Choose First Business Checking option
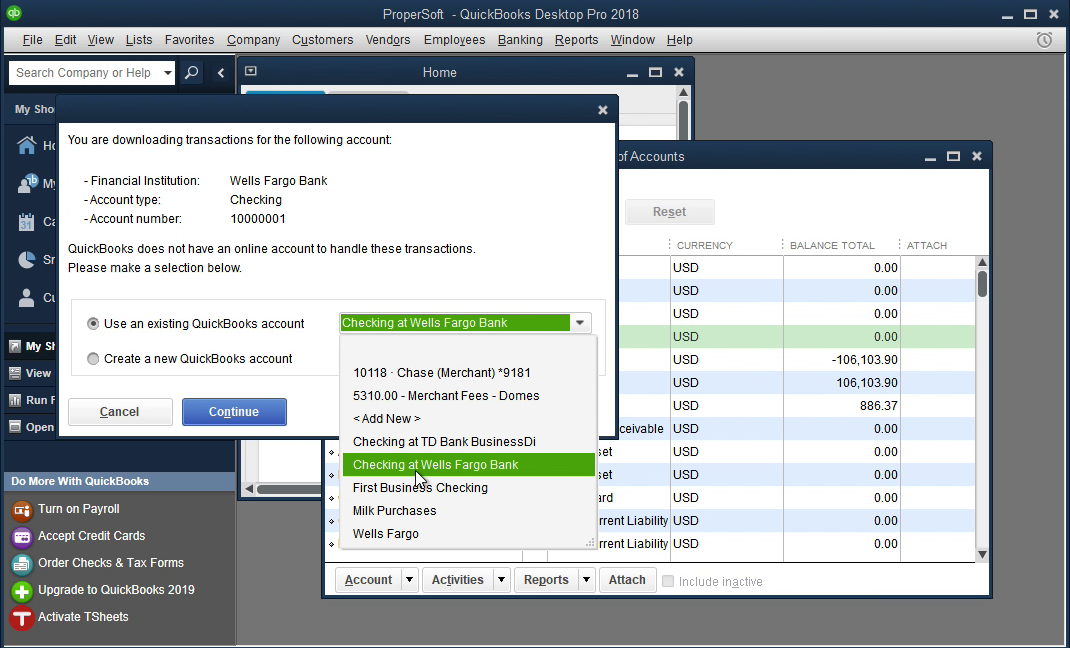 click(x=469, y=488)
